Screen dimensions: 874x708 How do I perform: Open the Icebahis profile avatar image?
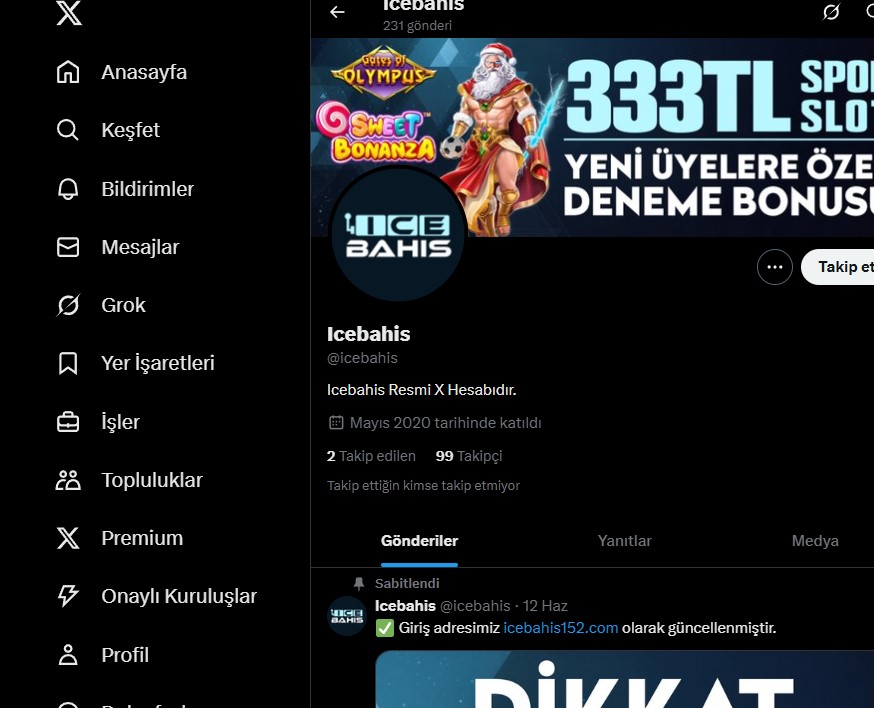point(398,234)
